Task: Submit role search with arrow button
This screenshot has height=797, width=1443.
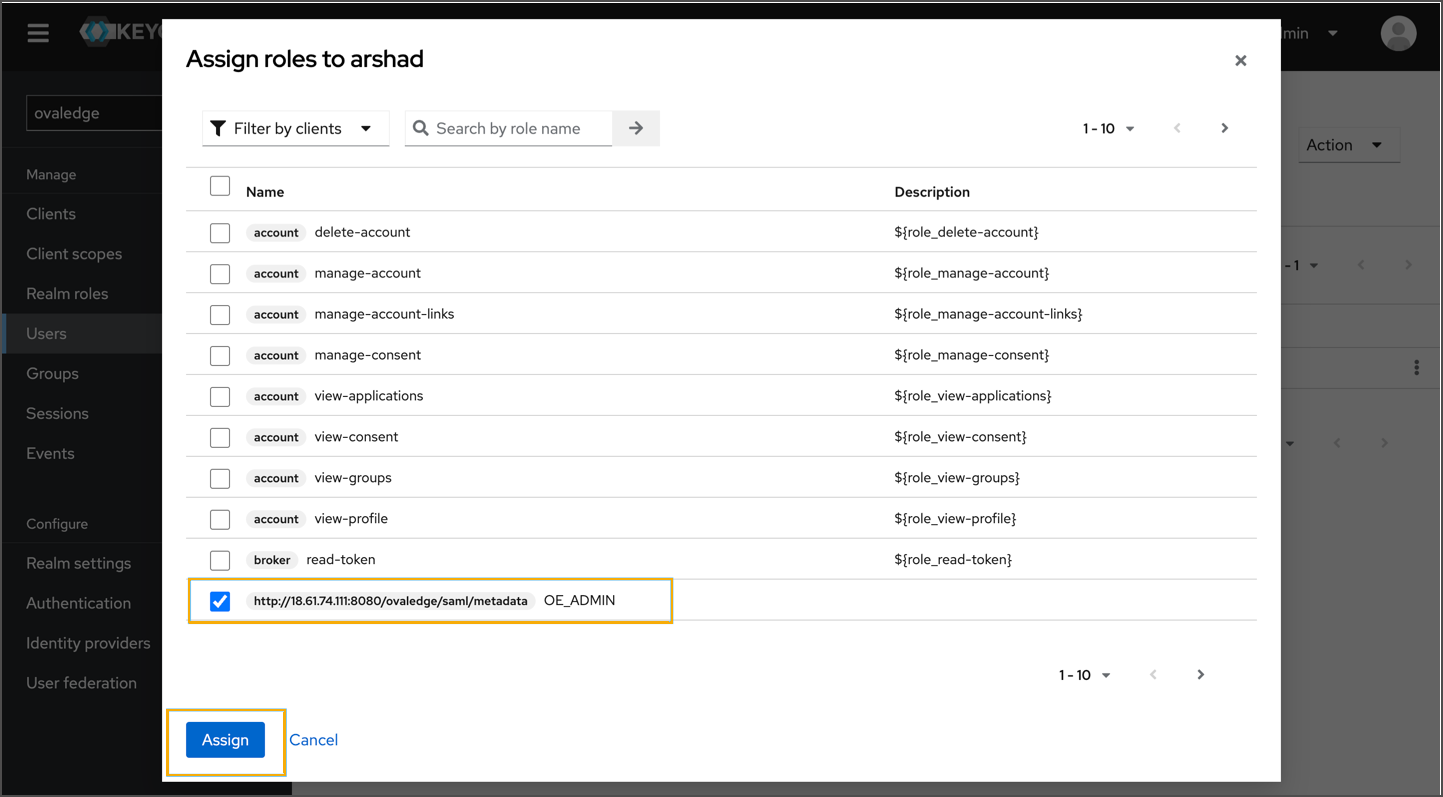Action: click(x=636, y=128)
